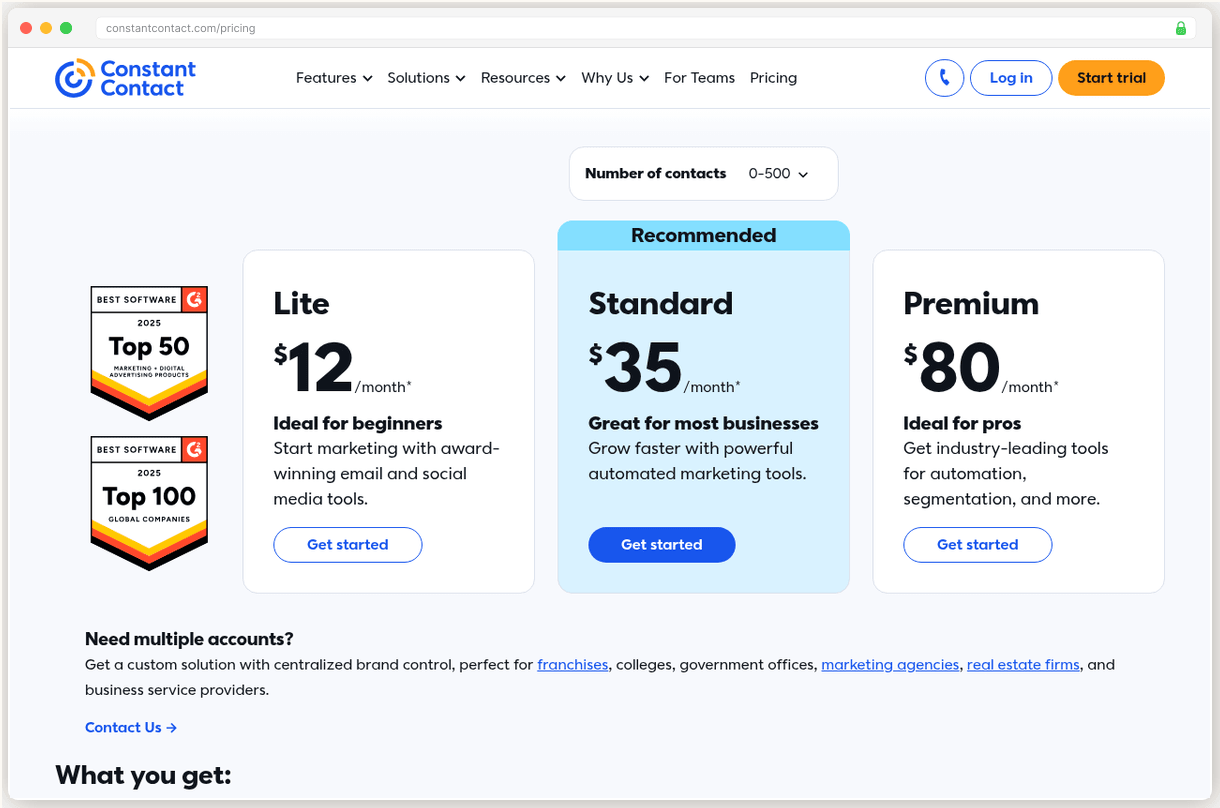Open the Why Us dropdown
The image size is (1220, 808).
614,77
